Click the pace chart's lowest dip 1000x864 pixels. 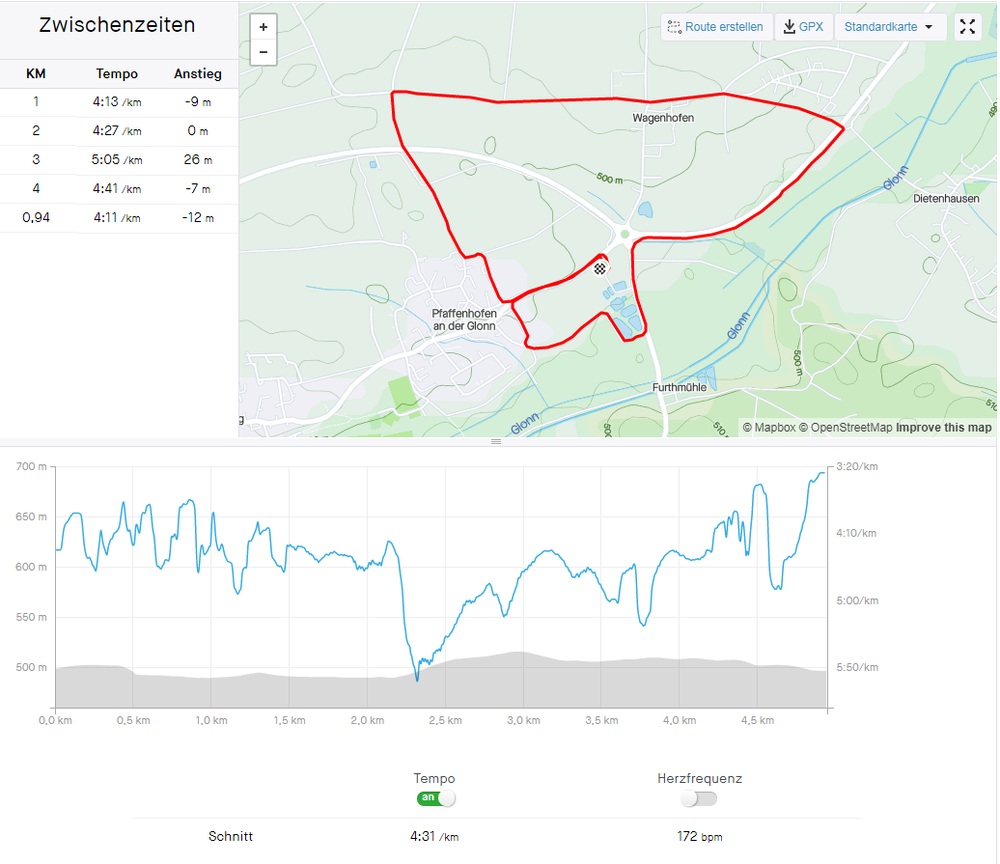pyautogui.click(x=417, y=679)
